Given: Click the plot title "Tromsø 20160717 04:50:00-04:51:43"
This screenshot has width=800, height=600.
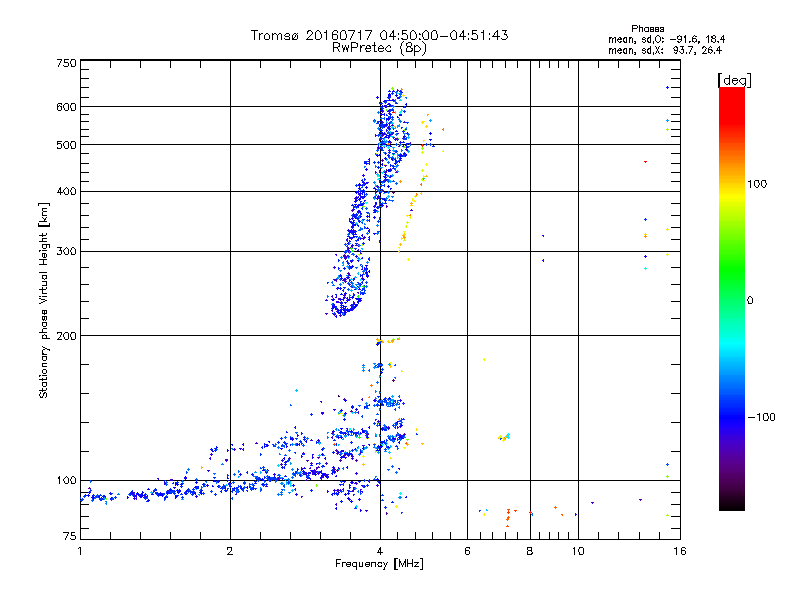Looking at the screenshot, I should tap(379, 35).
